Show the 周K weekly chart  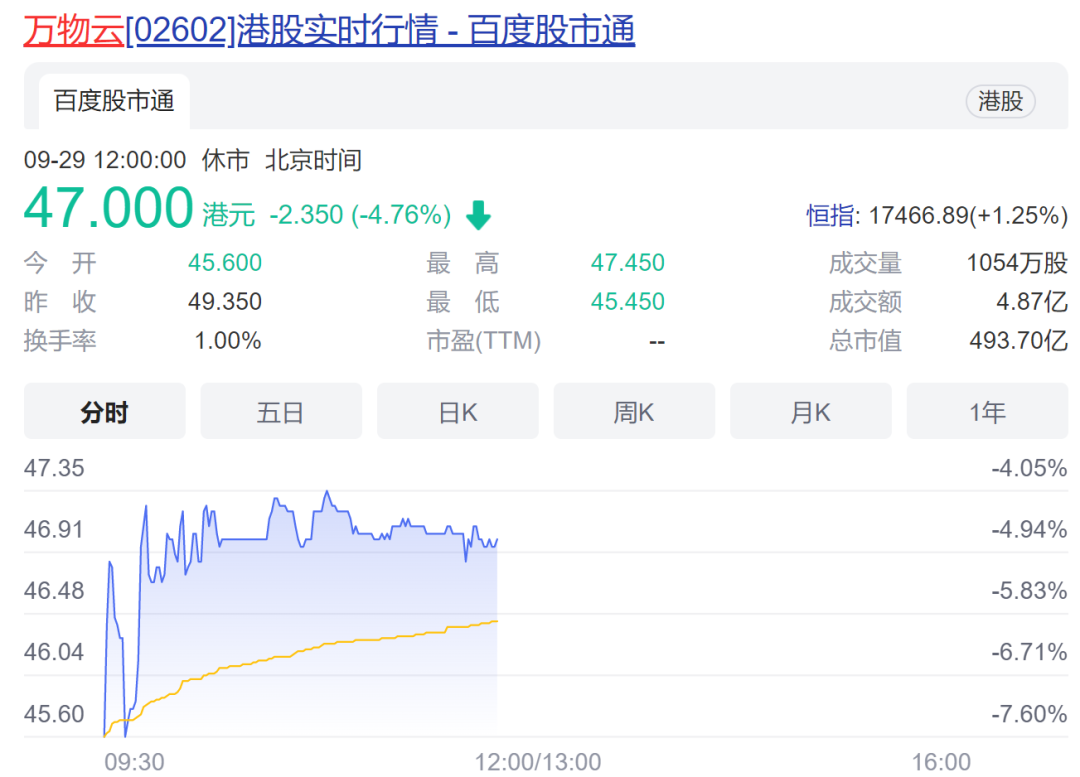634,411
